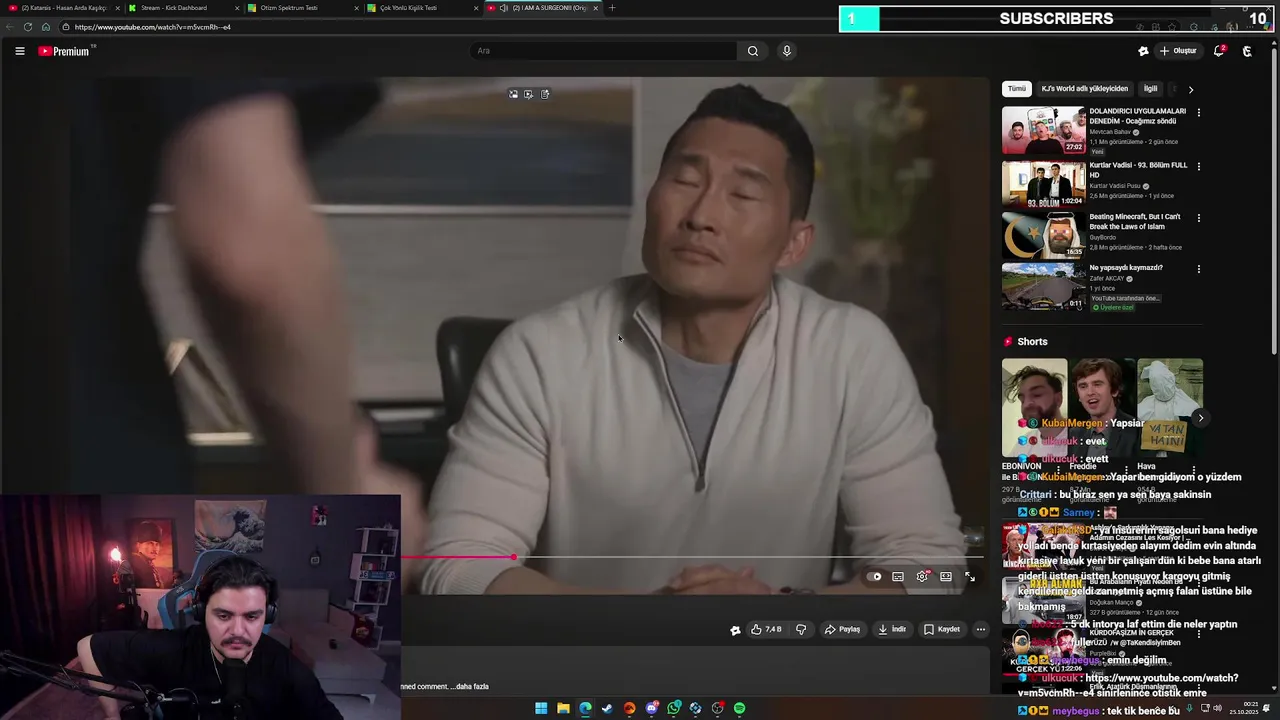Show more filter chips with right chevron
The width and height of the screenshot is (1280, 720).
(x=1191, y=89)
